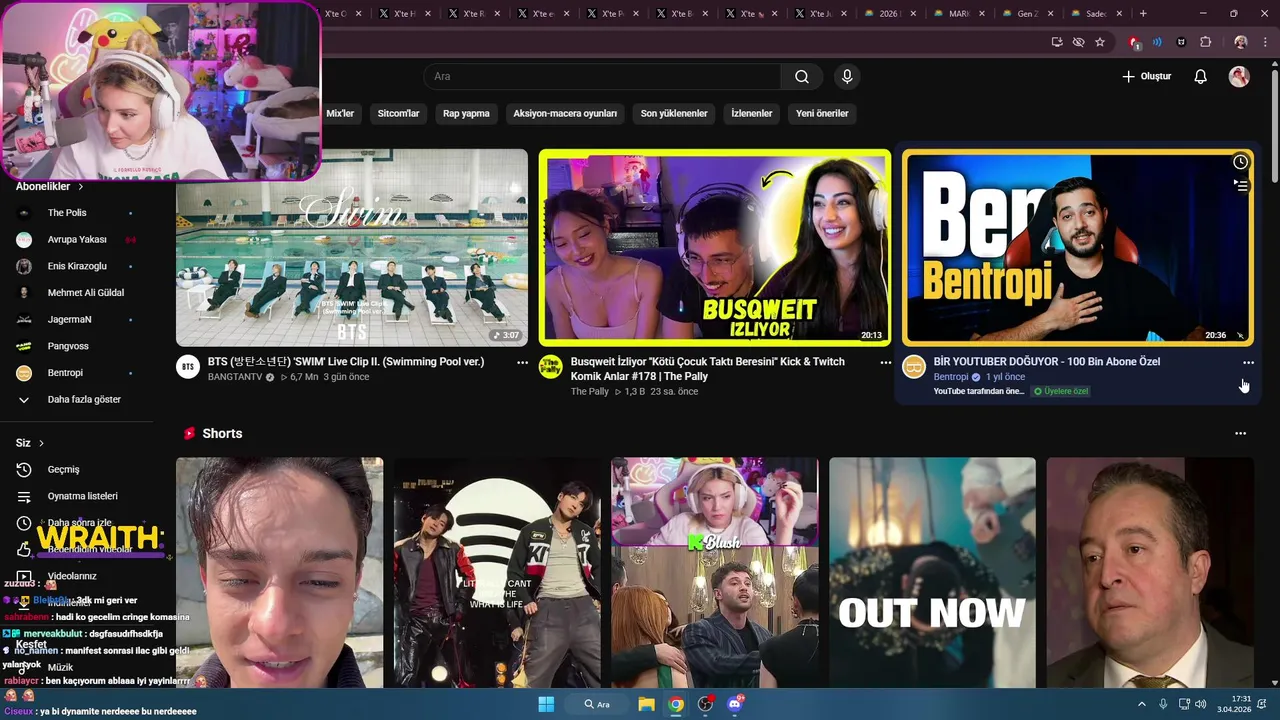1280x720 pixels.
Task: Open options menu for BİR YOUTUBER DOĞUYOR video
Action: coord(1248,363)
